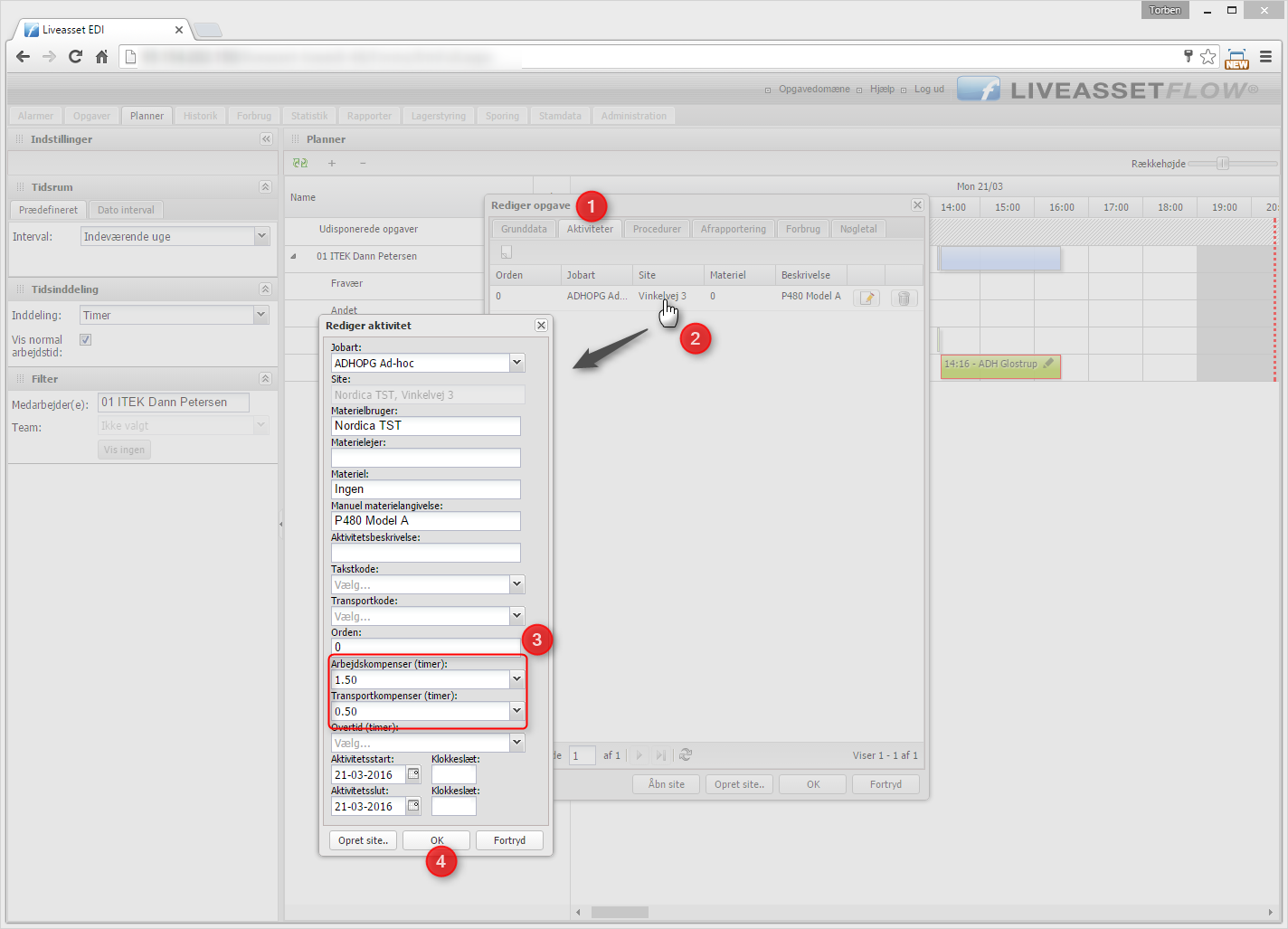Toggle the Vis normal arbejdstid checkbox

coord(86,340)
